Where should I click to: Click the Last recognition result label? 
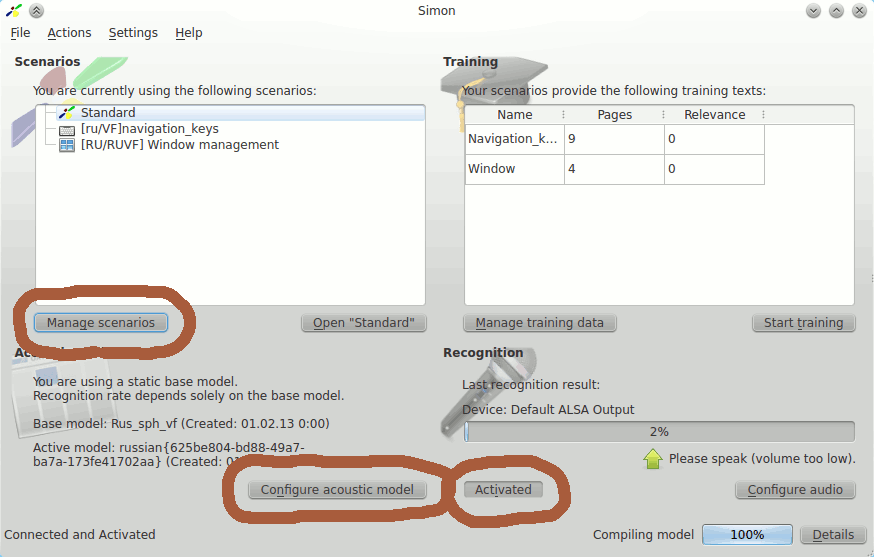click(x=531, y=385)
